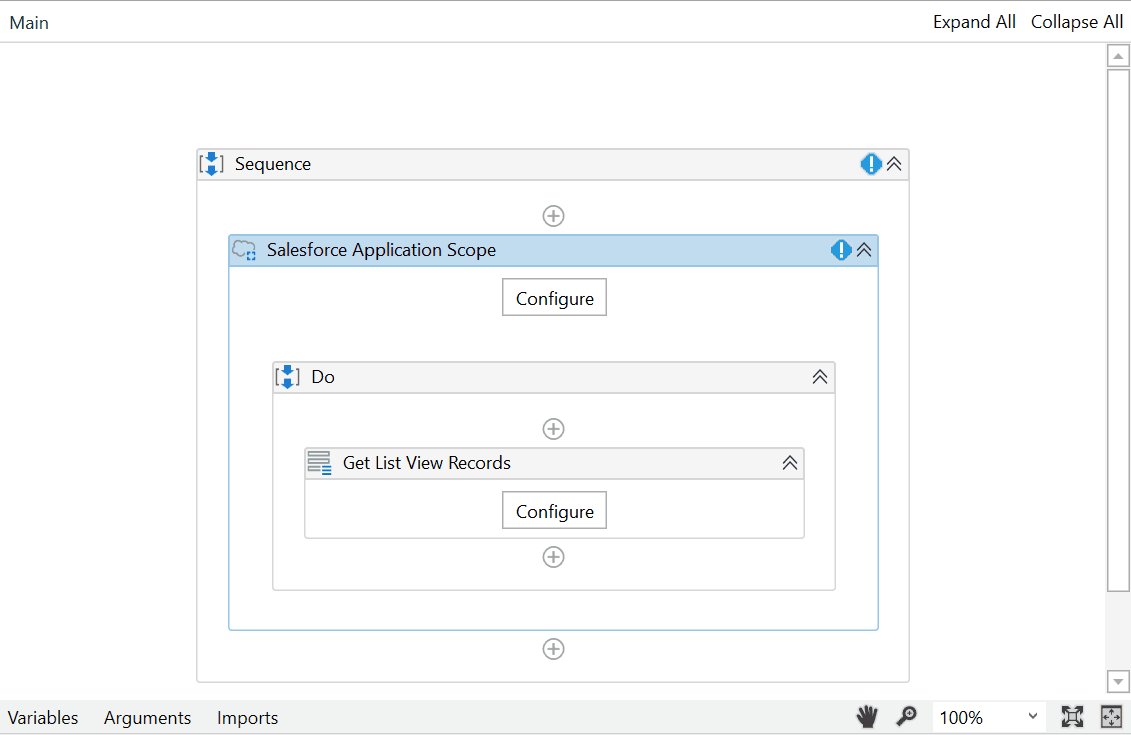Click the vertical scrollbar down arrow
1131x735 pixels.
coord(1118,681)
